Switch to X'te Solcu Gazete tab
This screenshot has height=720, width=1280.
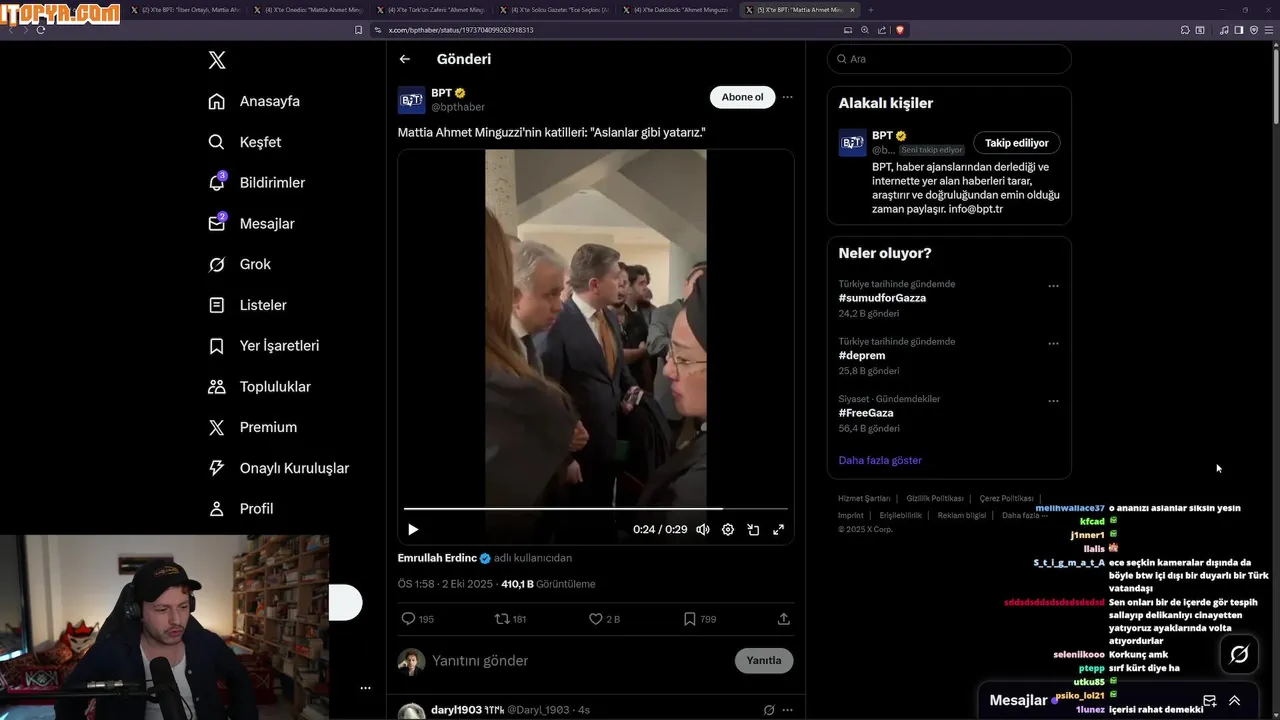coord(556,10)
